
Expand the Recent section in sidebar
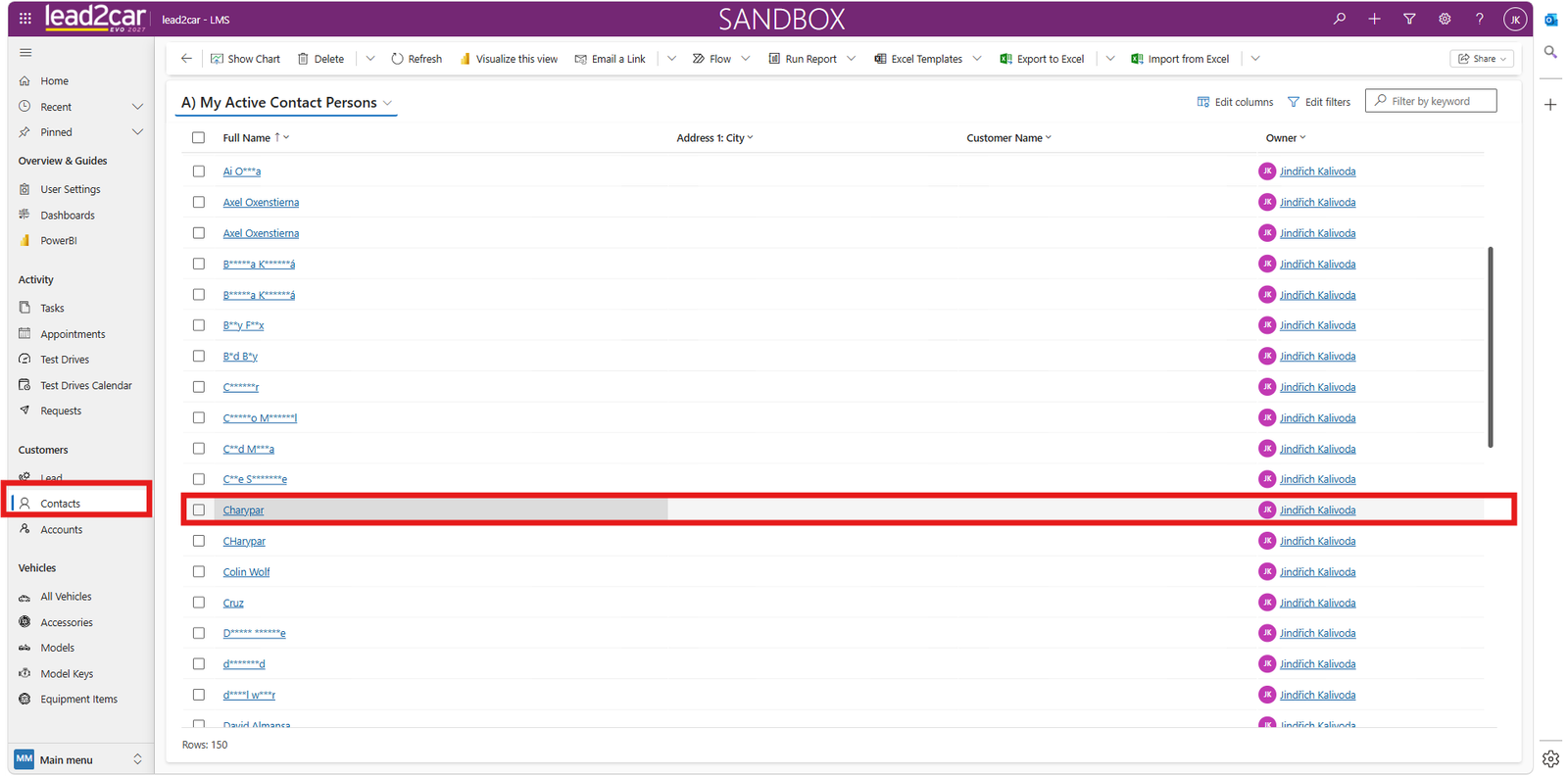(137, 107)
